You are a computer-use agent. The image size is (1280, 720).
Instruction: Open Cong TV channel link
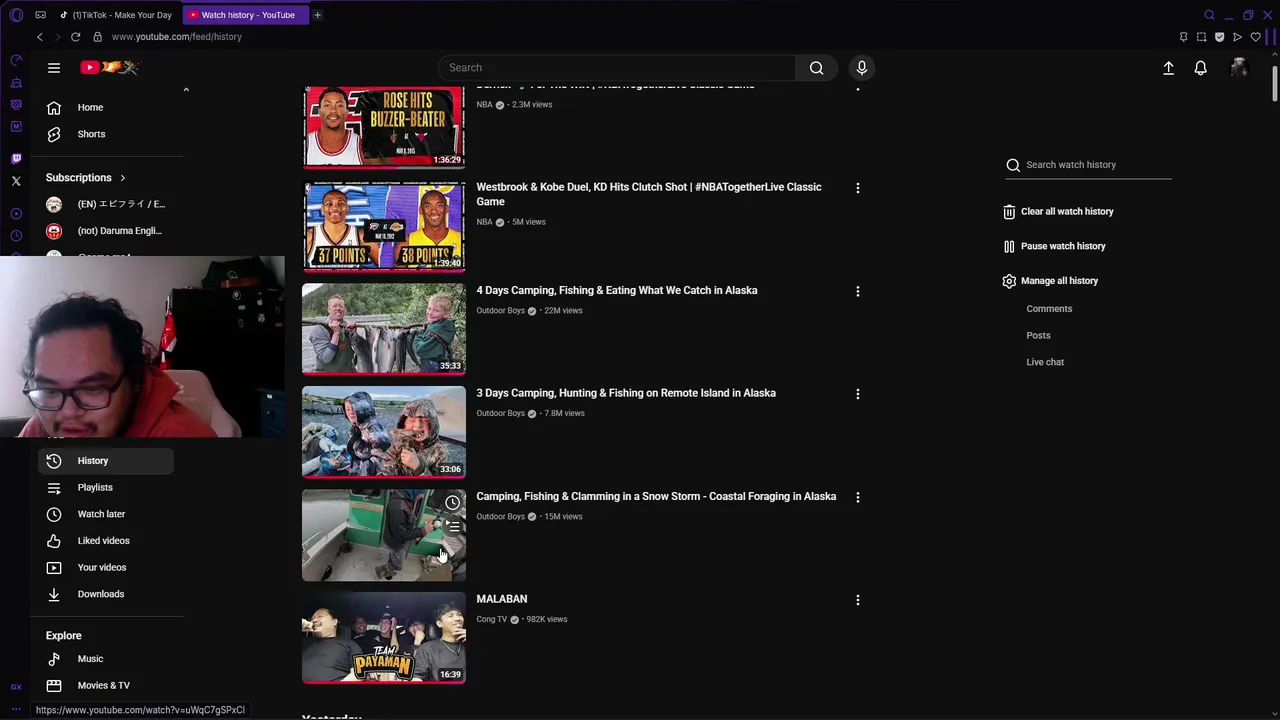pyautogui.click(x=491, y=620)
